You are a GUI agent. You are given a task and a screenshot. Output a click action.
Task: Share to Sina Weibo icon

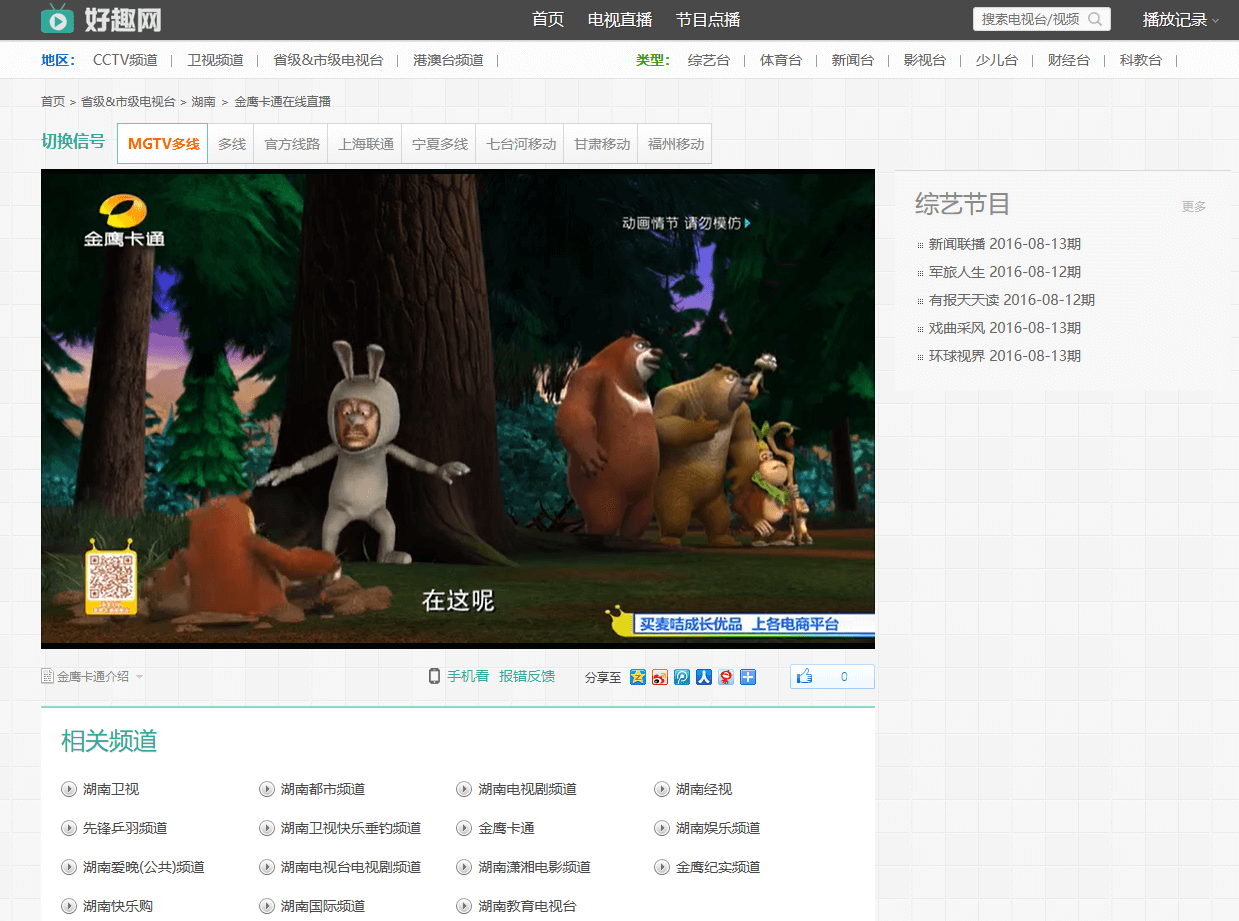[x=659, y=677]
